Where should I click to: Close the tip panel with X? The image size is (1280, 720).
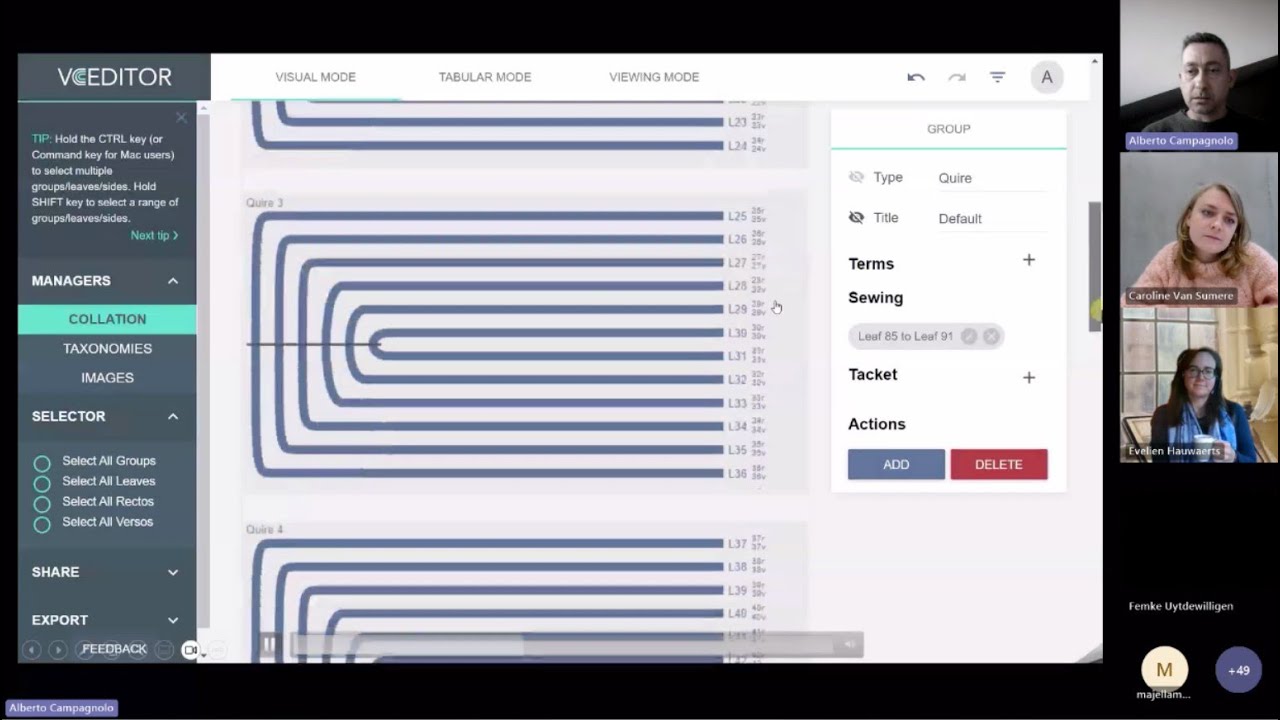point(181,117)
